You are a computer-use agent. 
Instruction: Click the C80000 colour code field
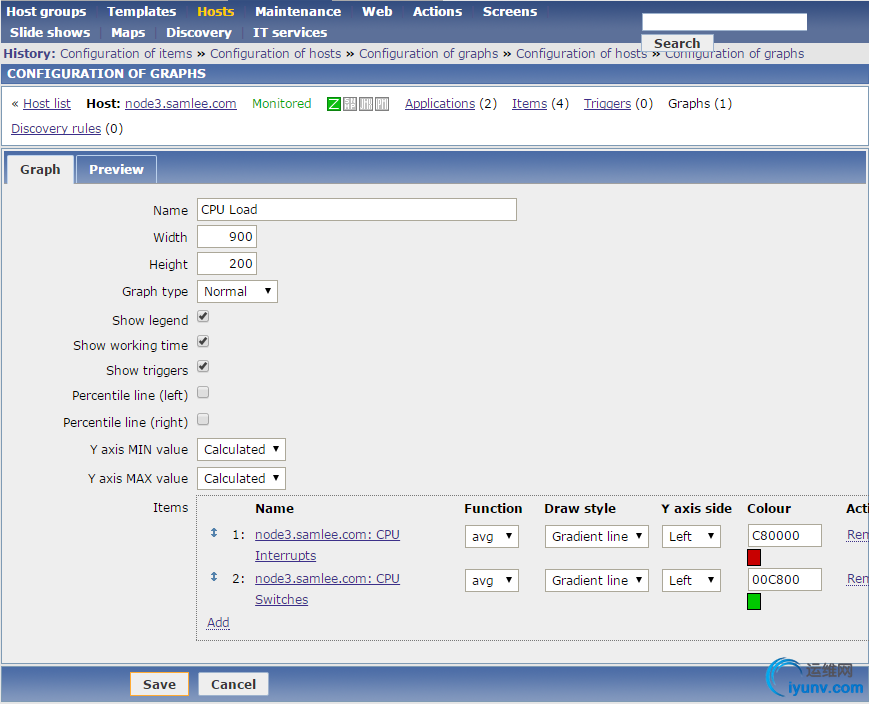[x=784, y=535]
